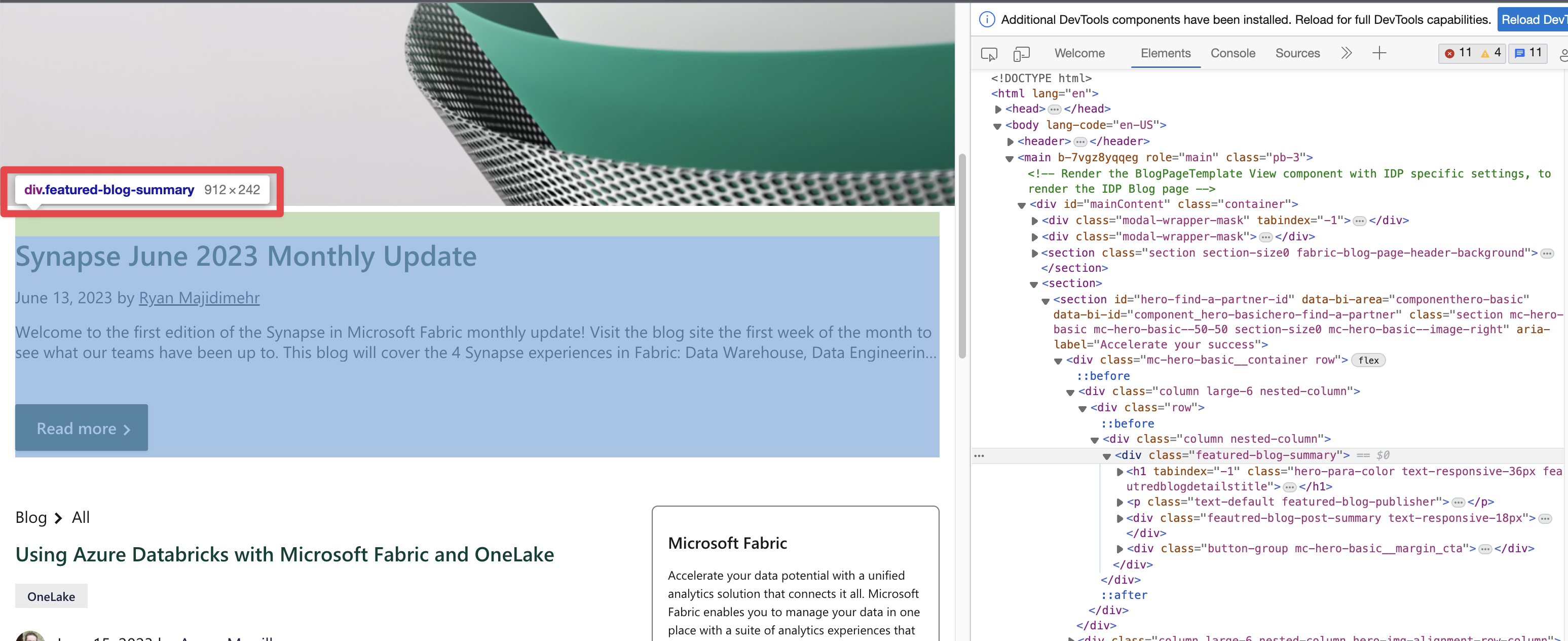Toggle the flex badge on mc-hero-basic__container
Viewport: 1568px width, 641px height.
(x=1368, y=360)
